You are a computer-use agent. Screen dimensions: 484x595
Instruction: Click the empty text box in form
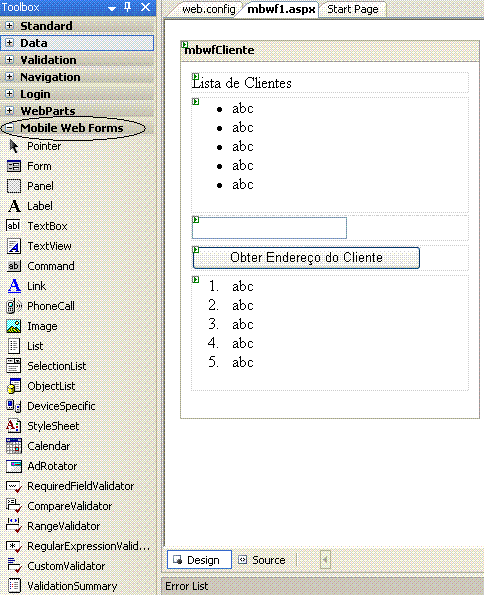click(269, 228)
